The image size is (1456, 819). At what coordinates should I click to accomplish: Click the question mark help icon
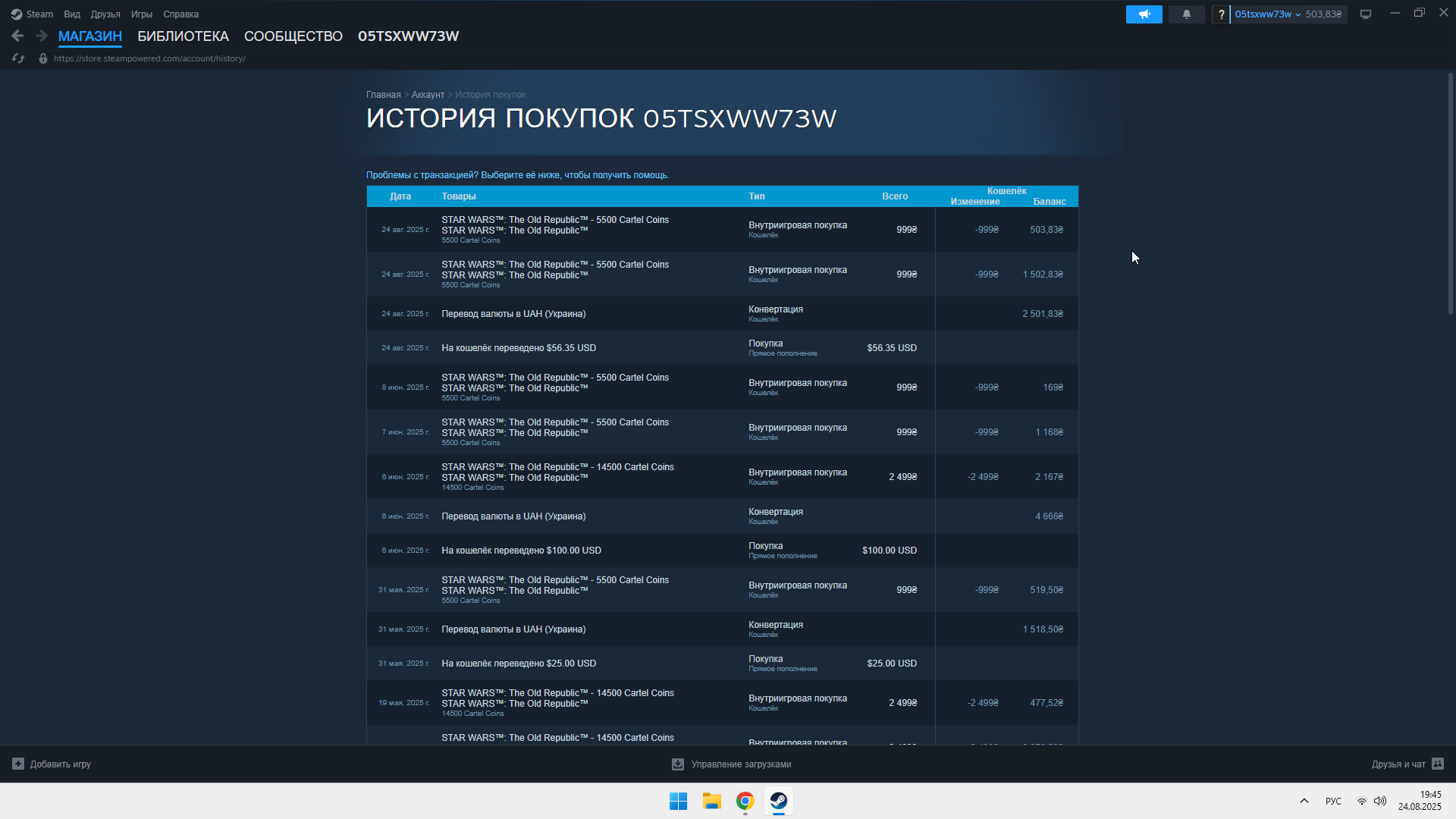pyautogui.click(x=1221, y=14)
